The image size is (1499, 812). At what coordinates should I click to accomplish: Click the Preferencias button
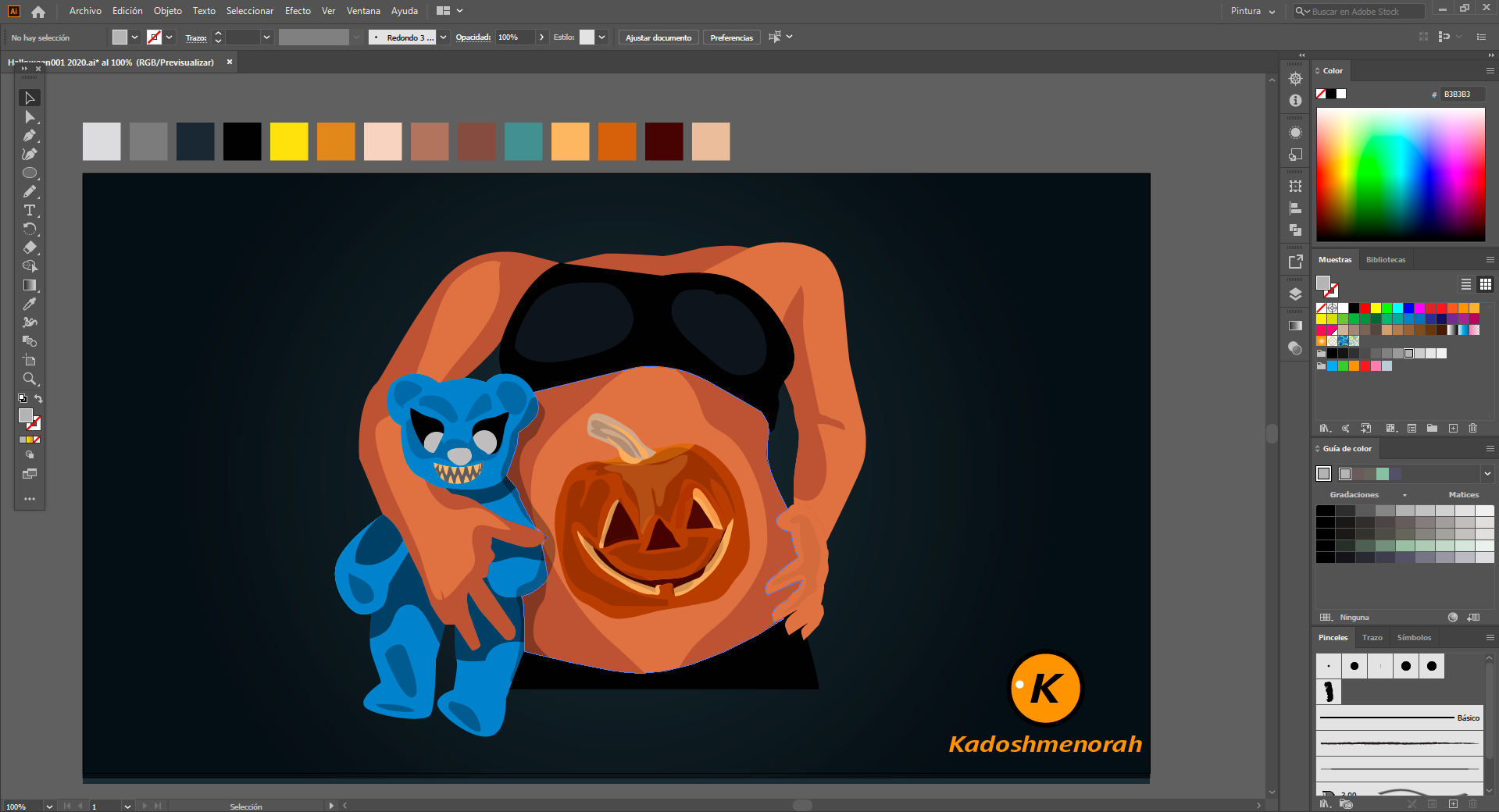pos(731,37)
